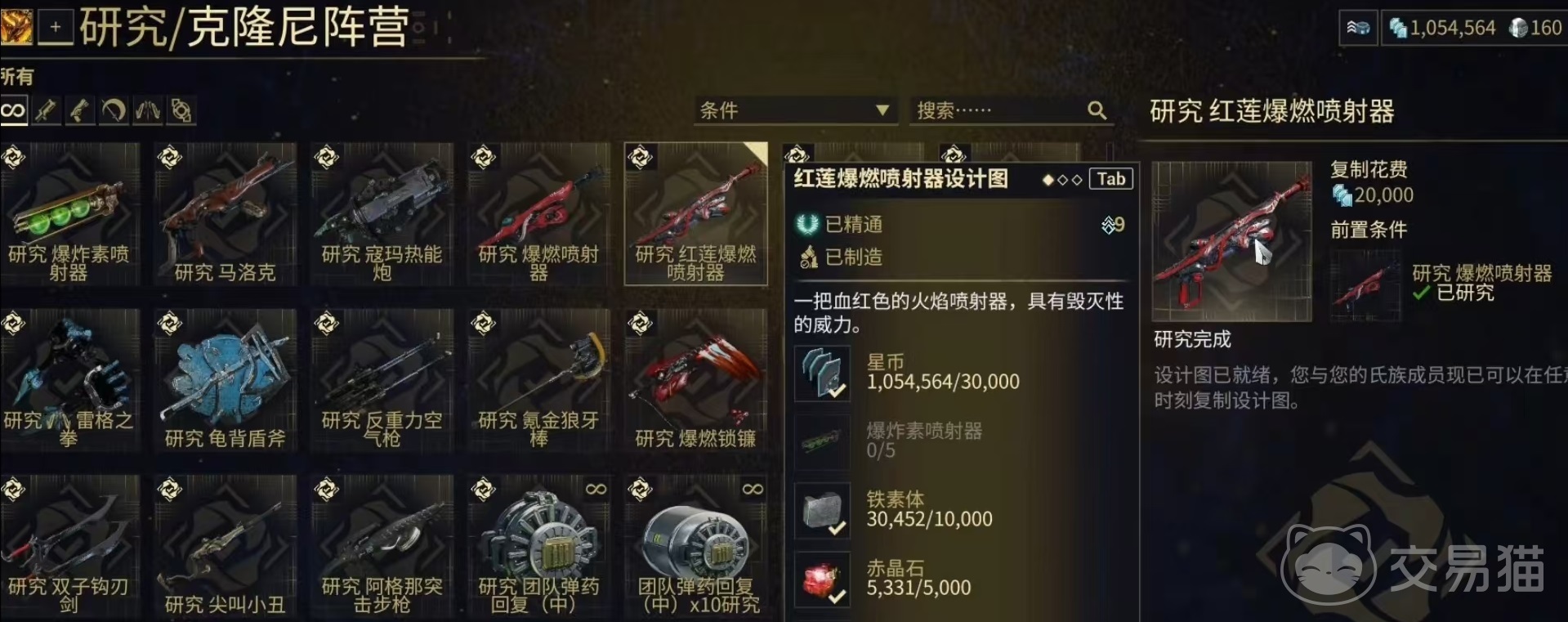Viewport: 1568px width, 622px height.
Task: Filter research by secondary pistol icon
Action: click(79, 110)
